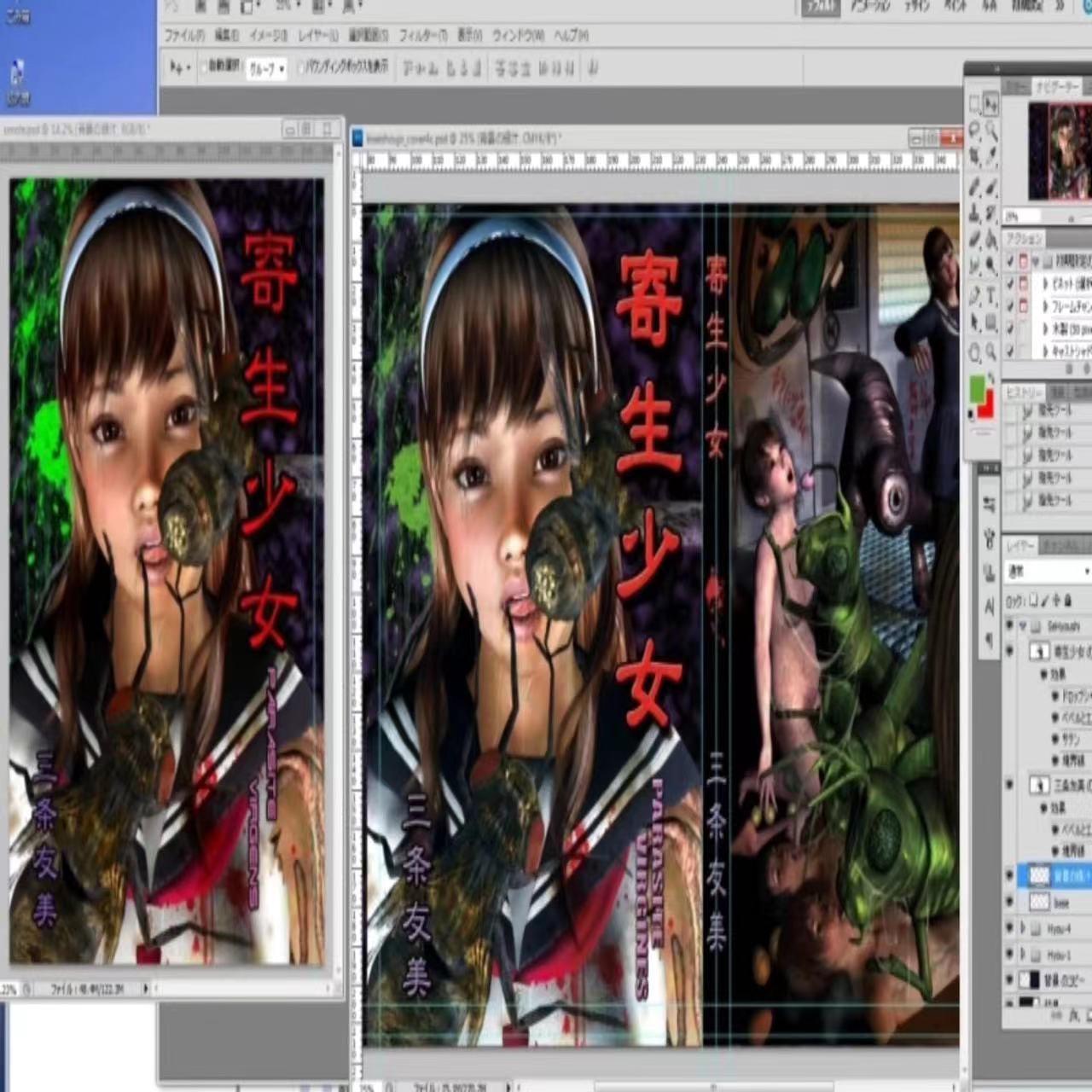Open the イメージ (Image) menu

tap(268, 36)
